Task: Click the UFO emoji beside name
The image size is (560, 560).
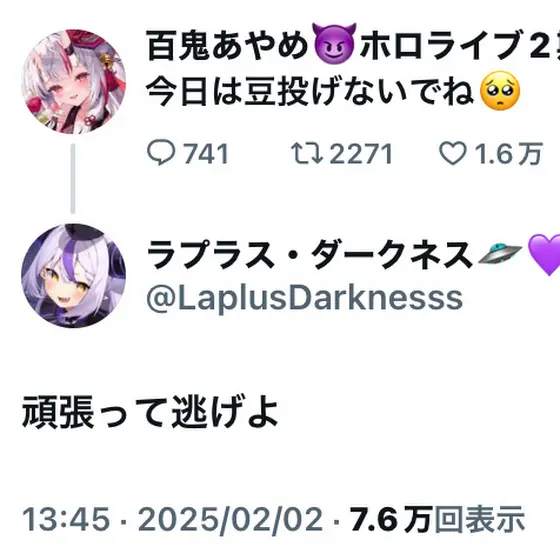Action: click(499, 254)
